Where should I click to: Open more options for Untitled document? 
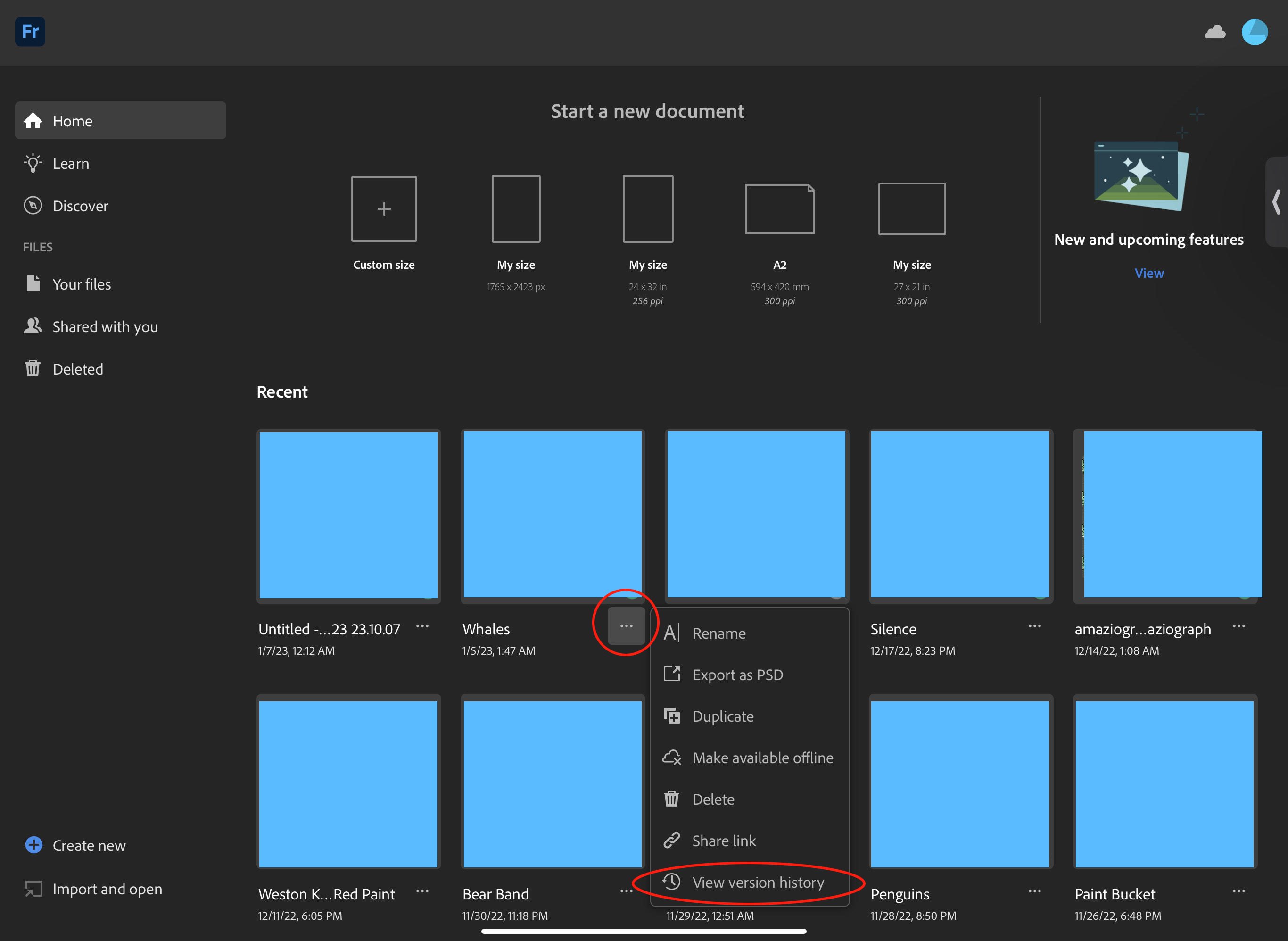[422, 626]
